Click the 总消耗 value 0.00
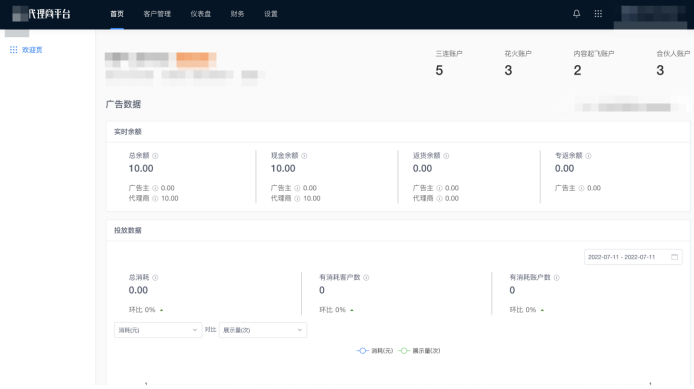This screenshot has width=694, height=389. pos(138,290)
